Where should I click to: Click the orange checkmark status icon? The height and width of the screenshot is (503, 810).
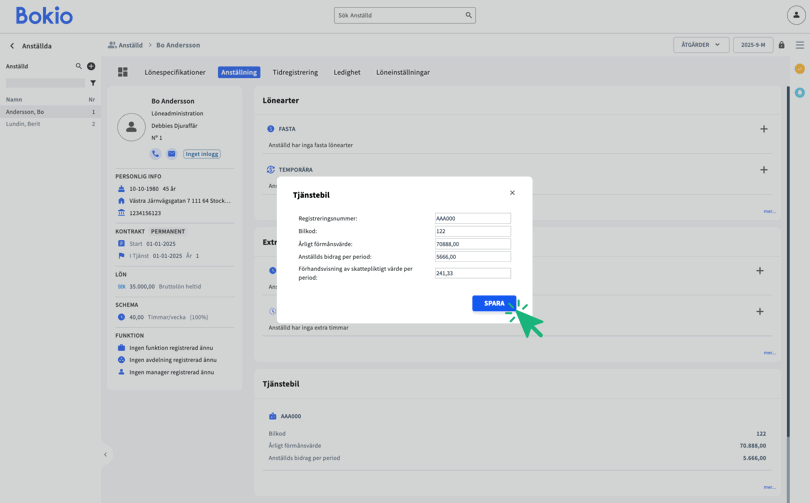799,69
